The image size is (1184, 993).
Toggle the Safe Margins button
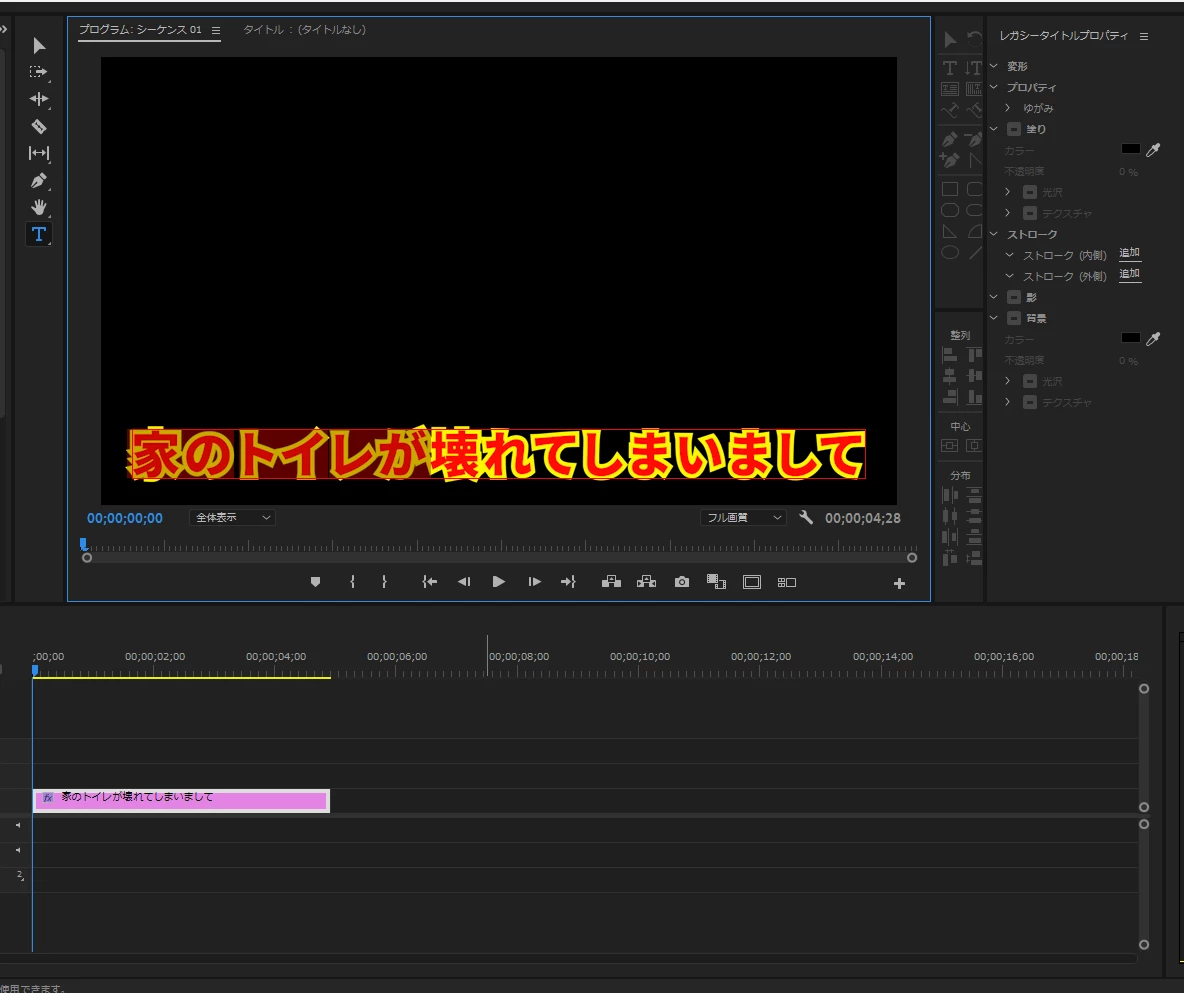[752, 582]
